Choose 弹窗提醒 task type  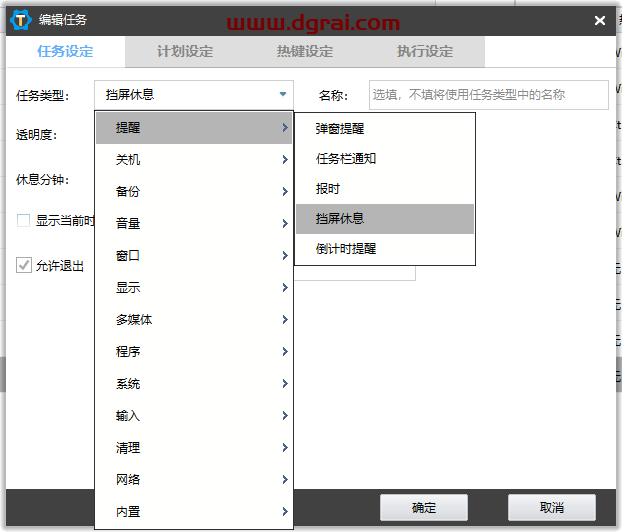(x=385, y=129)
